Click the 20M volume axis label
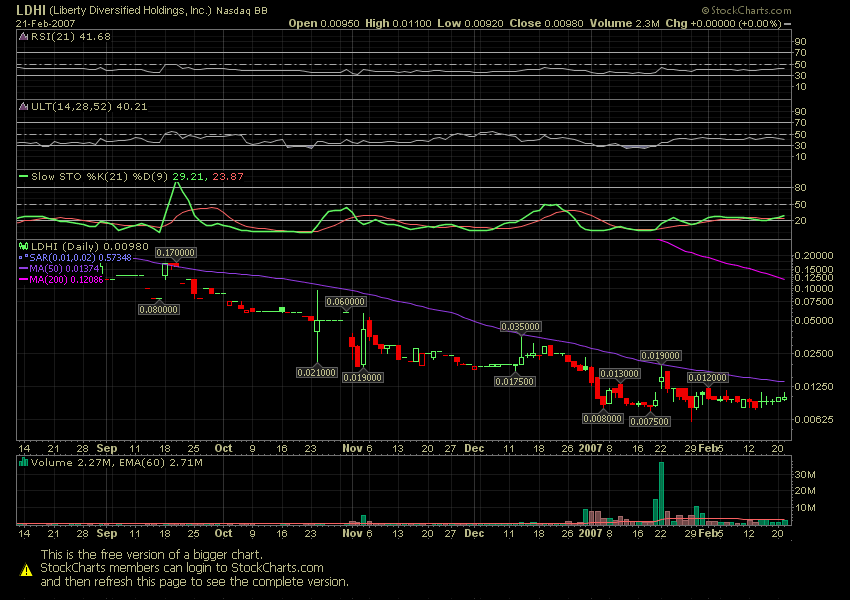Image resolution: width=850 pixels, height=600 pixels. (x=805, y=491)
